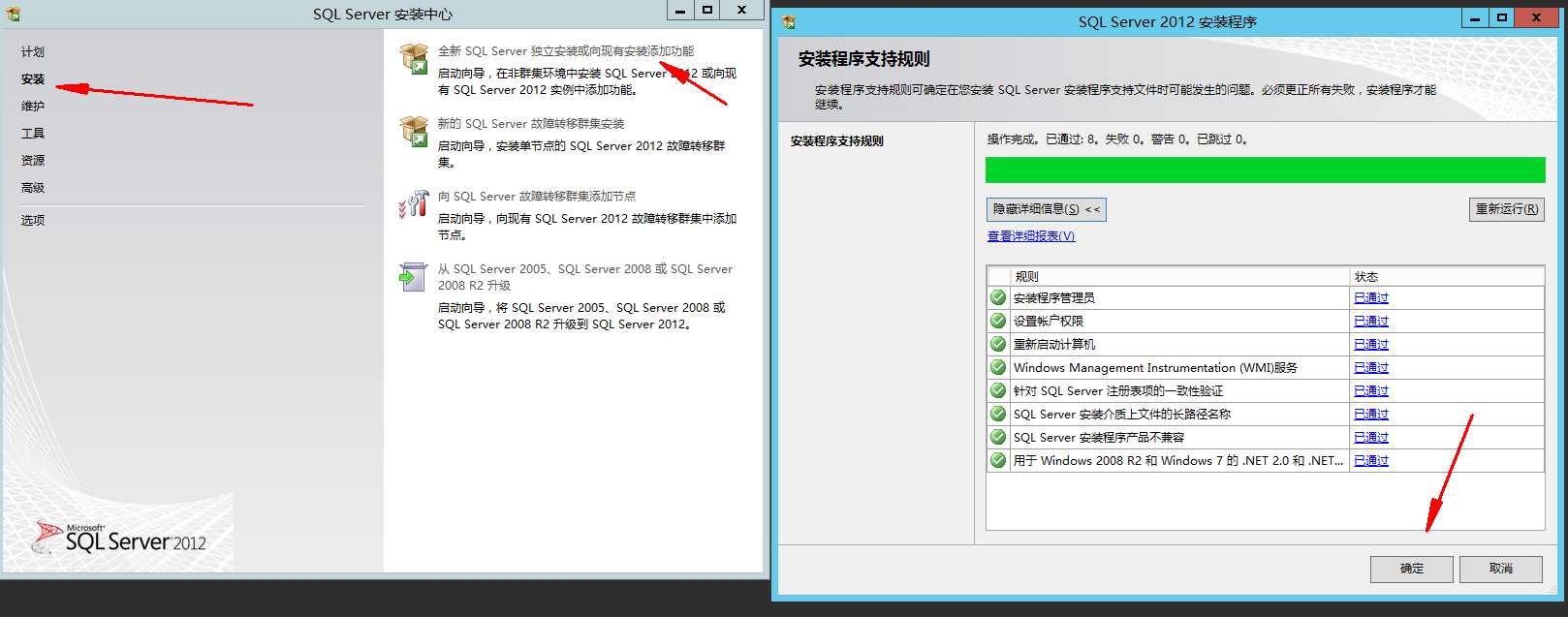Screen dimensions: 1568x617
Task: Click green check icon for 重新启动计算机
Action: pos(998,344)
